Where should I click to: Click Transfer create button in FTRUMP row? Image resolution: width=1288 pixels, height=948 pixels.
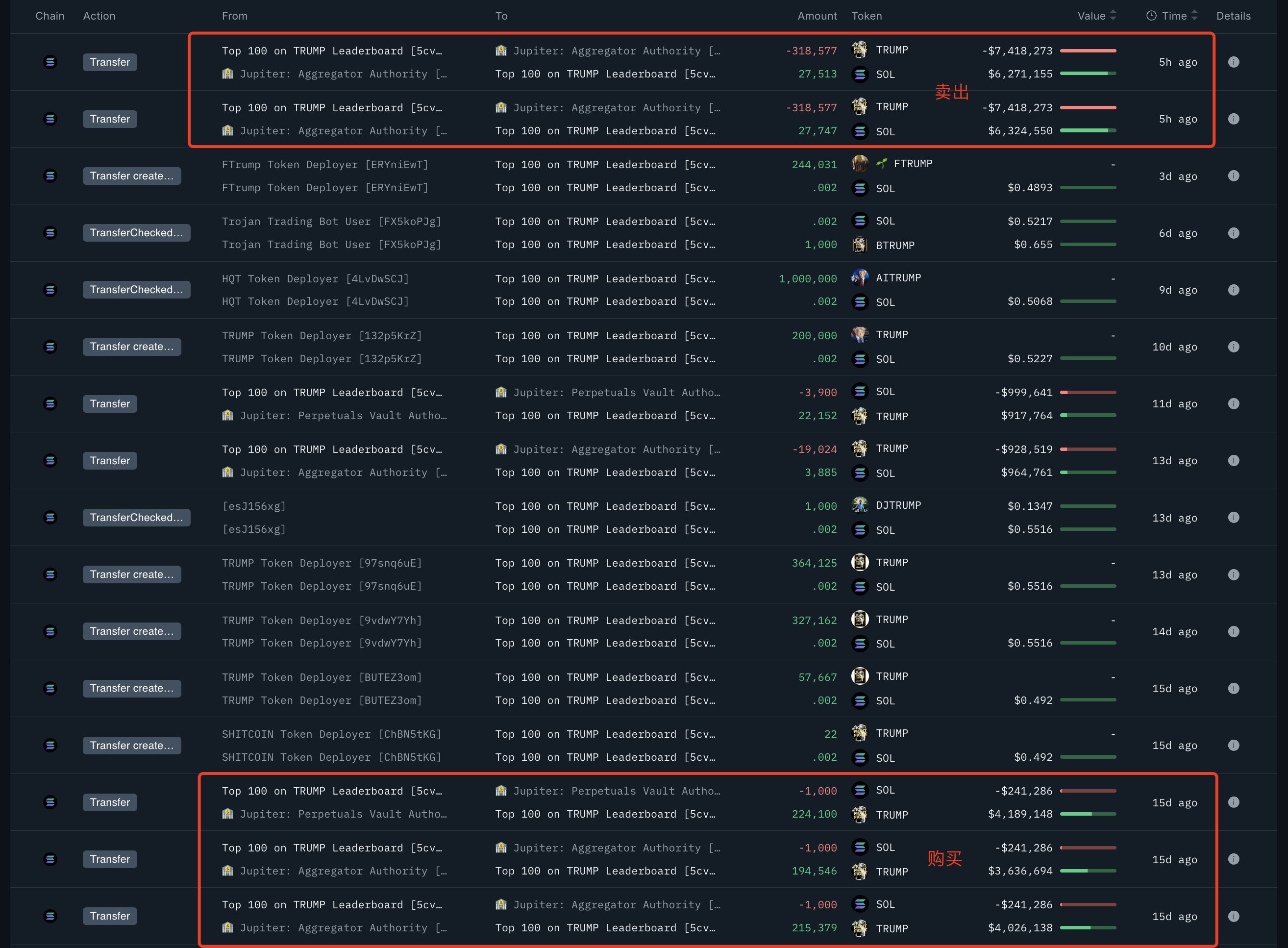(132, 175)
